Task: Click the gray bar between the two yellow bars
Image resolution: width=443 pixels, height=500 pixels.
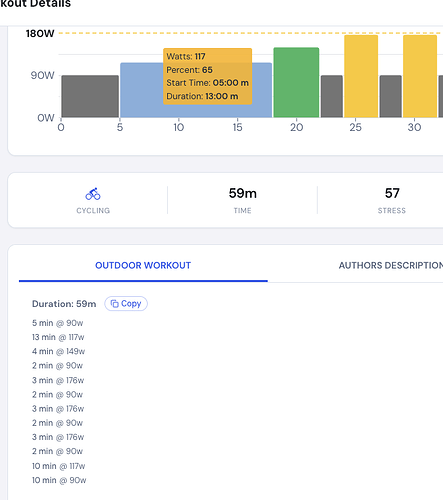Action: [391, 96]
